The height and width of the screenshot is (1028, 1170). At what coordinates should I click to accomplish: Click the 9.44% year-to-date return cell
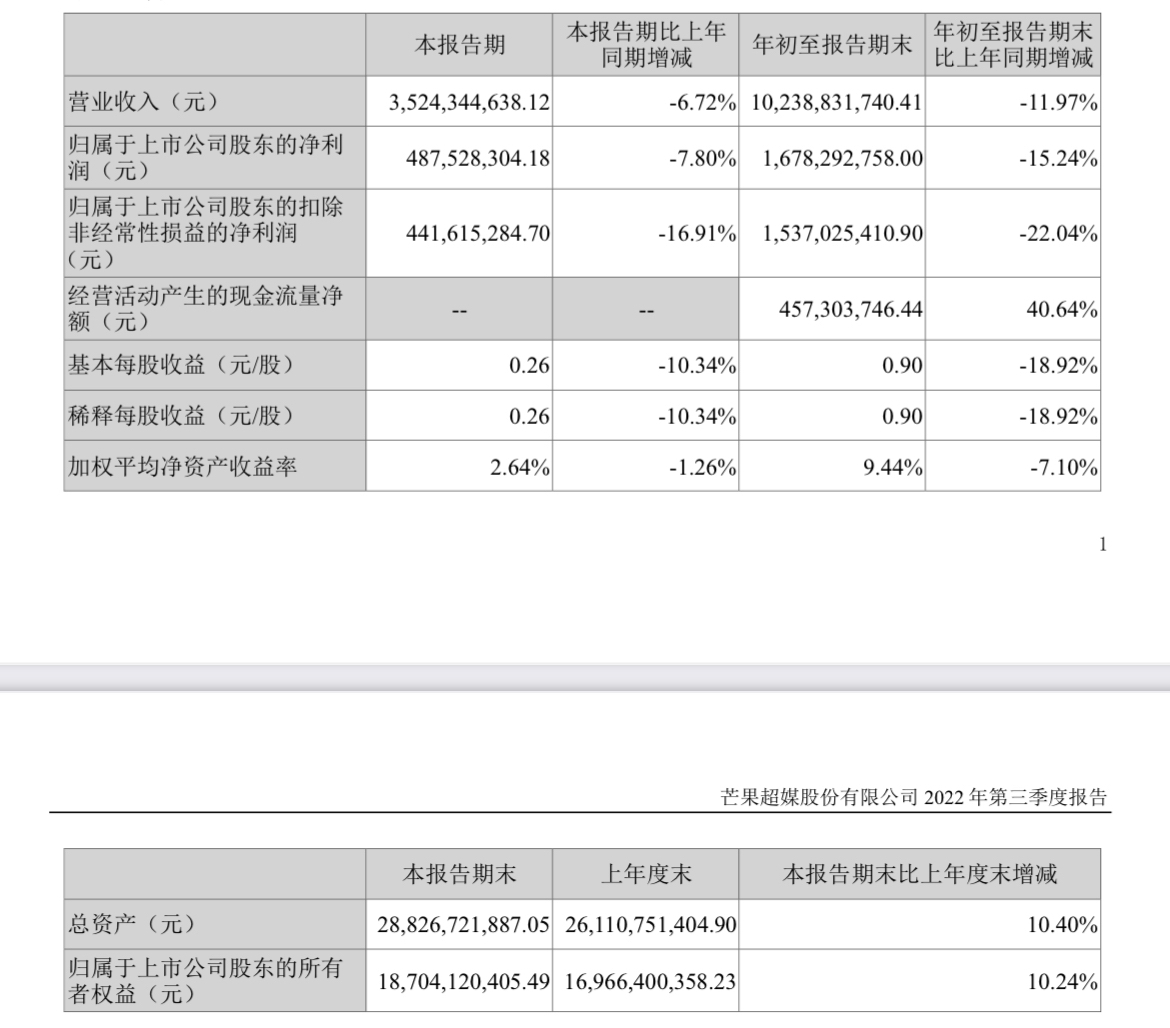tap(892, 467)
